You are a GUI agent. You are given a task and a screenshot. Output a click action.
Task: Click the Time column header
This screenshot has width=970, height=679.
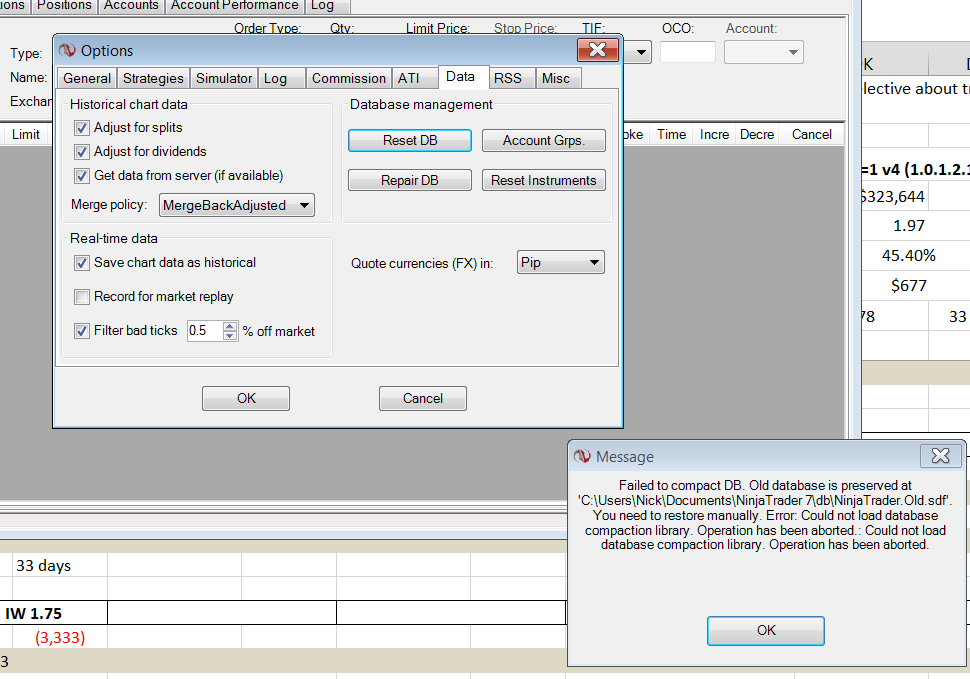[x=672, y=135]
